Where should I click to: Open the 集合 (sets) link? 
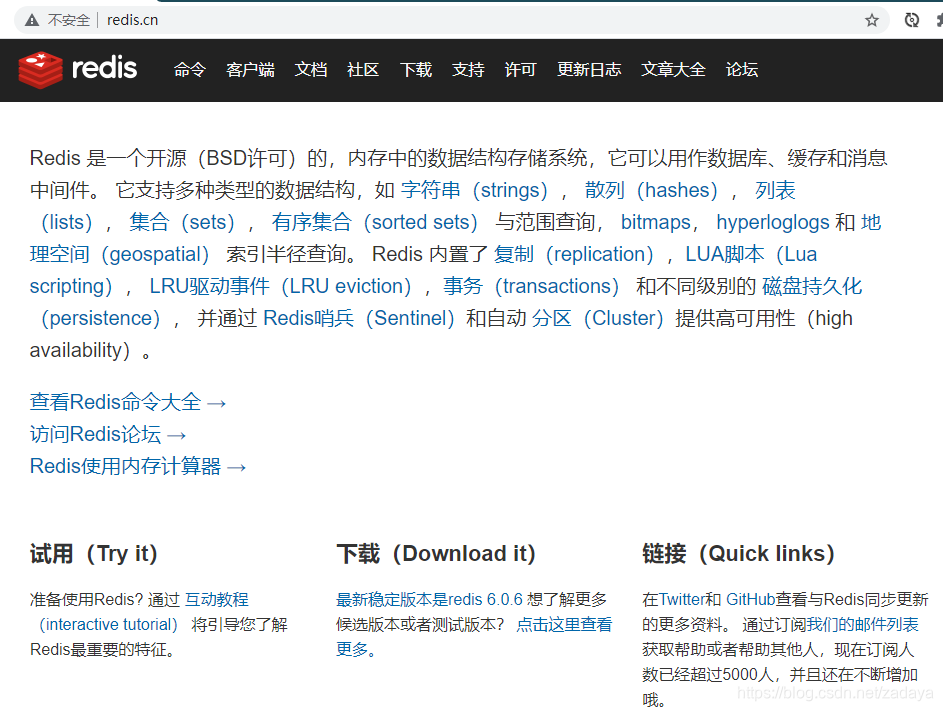[x=182, y=222]
